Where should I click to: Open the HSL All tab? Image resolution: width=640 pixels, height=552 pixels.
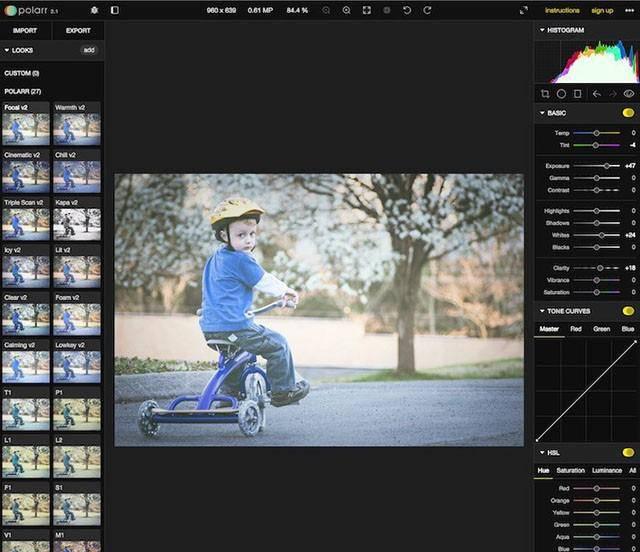tap(632, 470)
